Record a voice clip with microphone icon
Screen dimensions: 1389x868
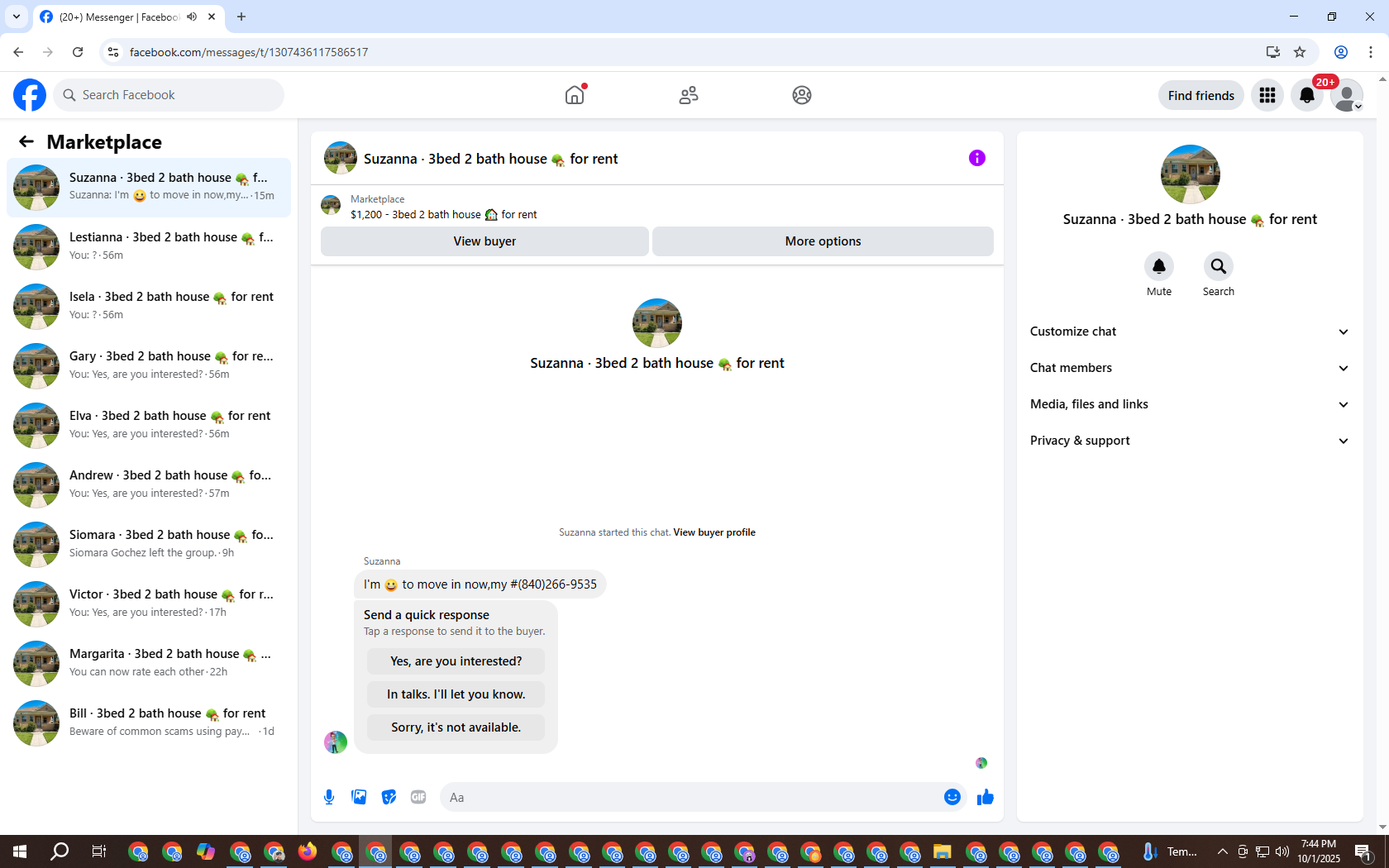point(329,797)
